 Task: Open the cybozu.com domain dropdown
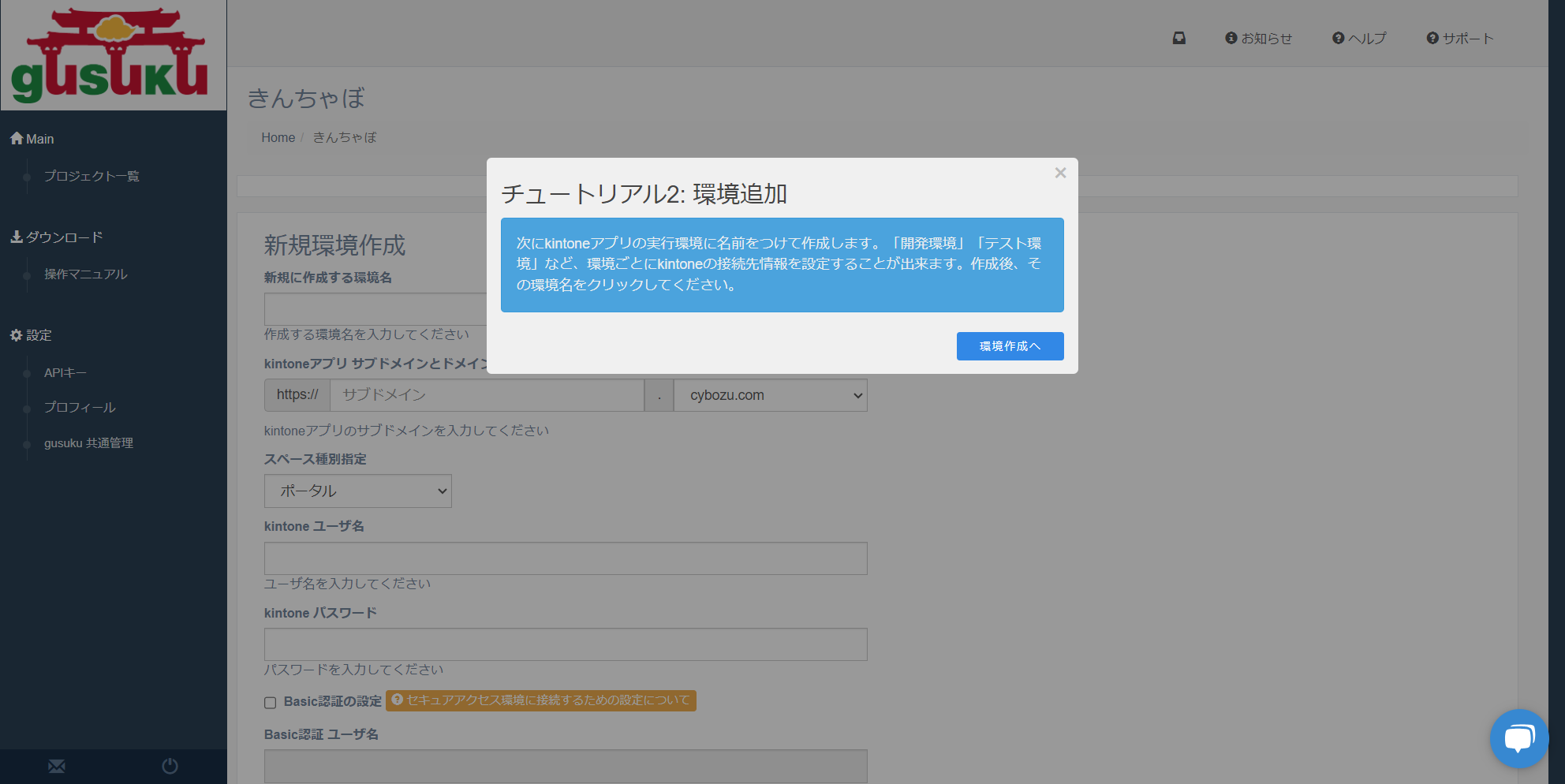[x=770, y=395]
